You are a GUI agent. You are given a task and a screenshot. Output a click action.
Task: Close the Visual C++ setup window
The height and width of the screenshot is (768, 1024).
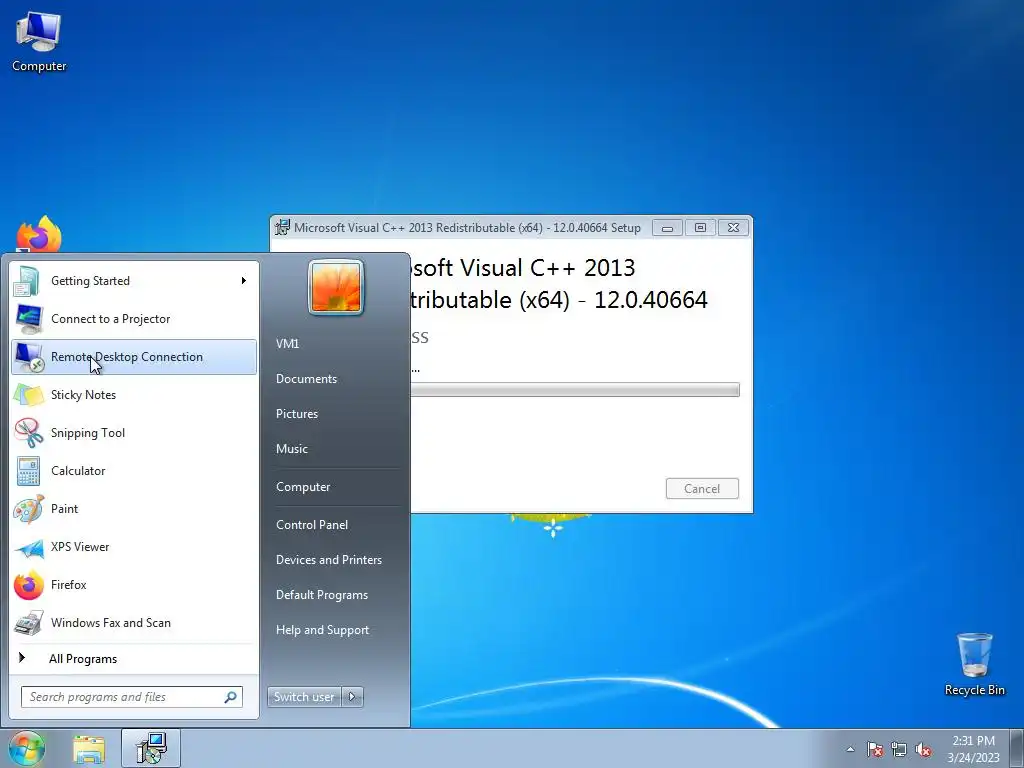pos(733,227)
